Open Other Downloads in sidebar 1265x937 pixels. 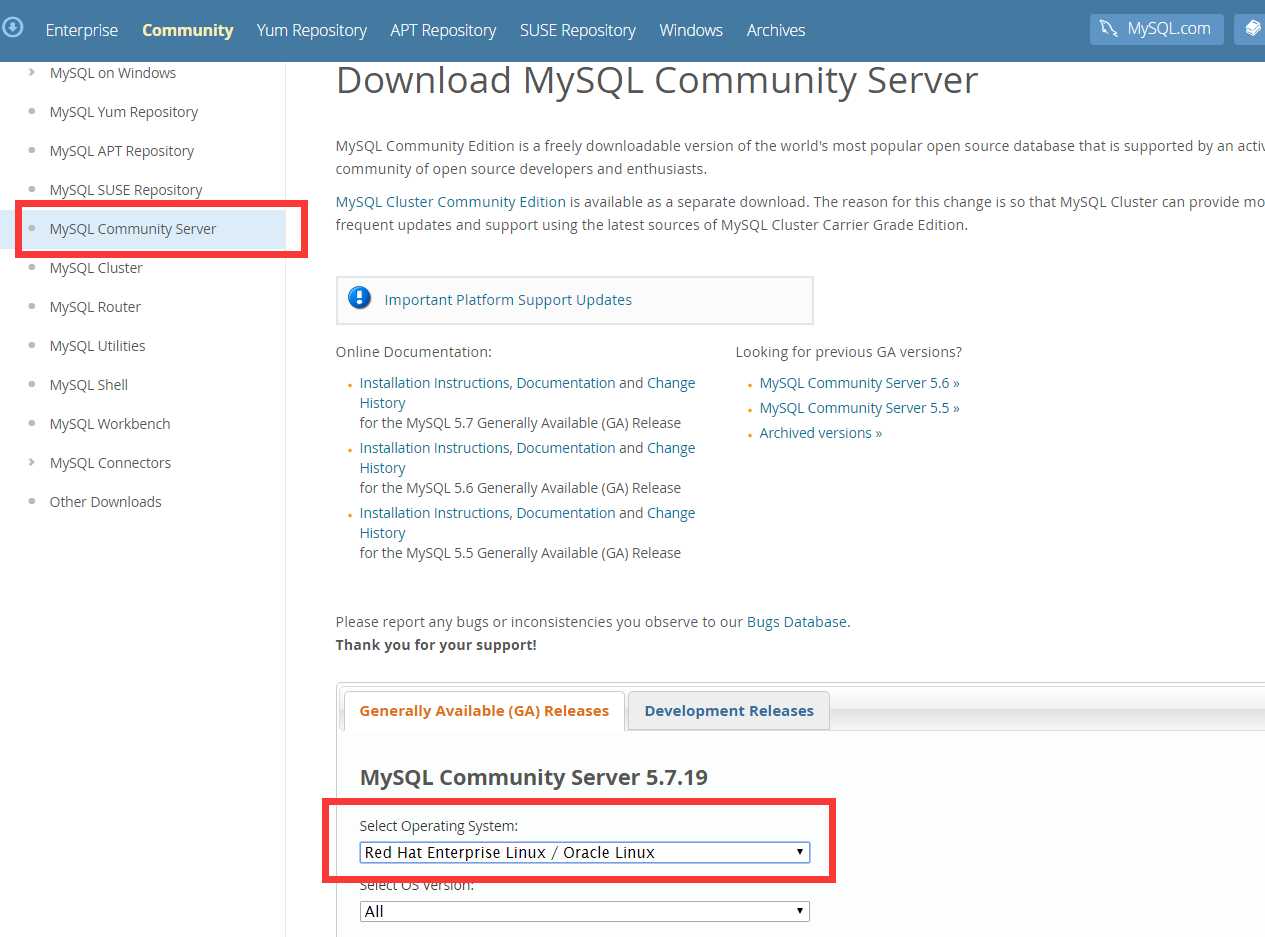(106, 502)
